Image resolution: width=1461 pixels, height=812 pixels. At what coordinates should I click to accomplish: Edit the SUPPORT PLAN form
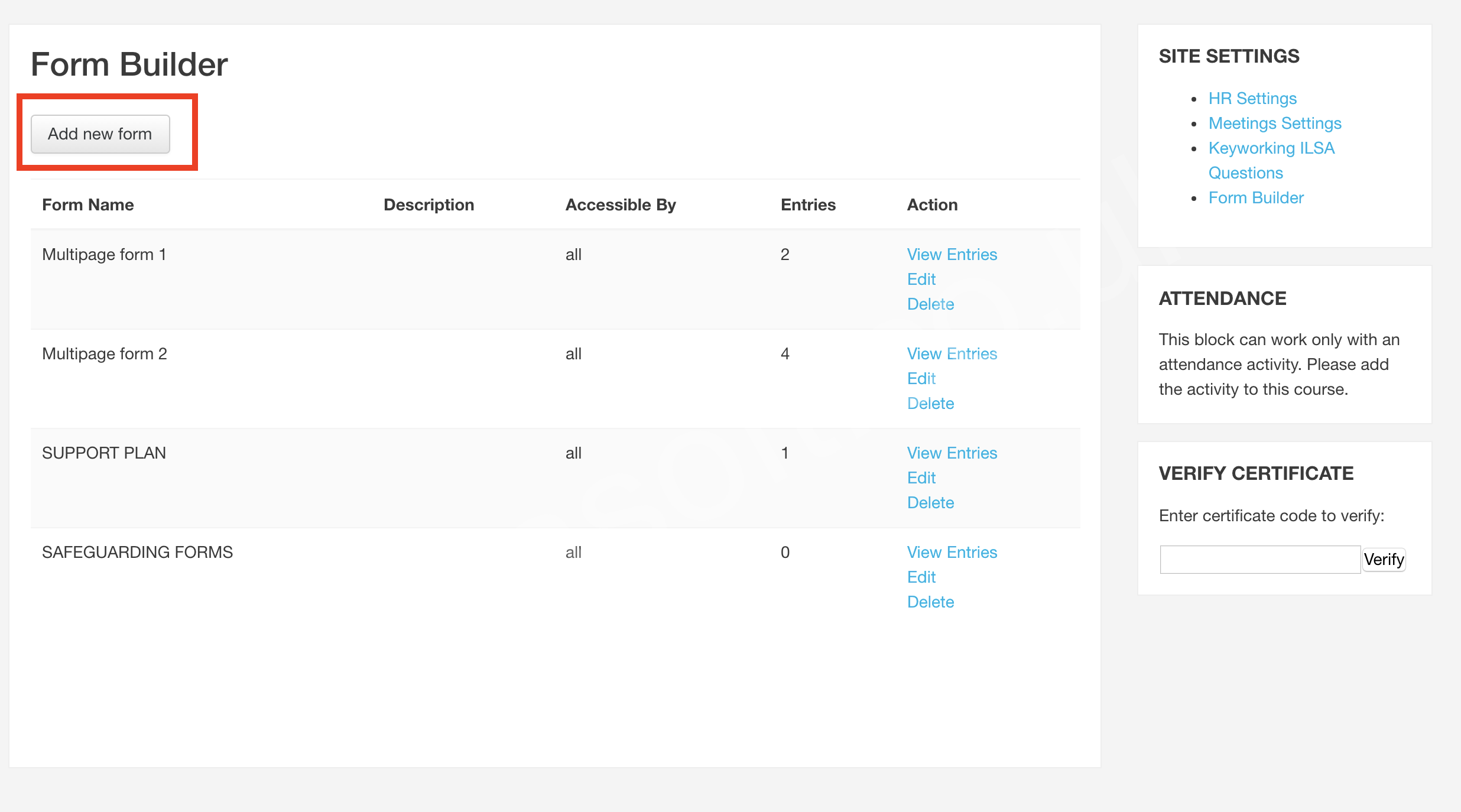coord(921,478)
